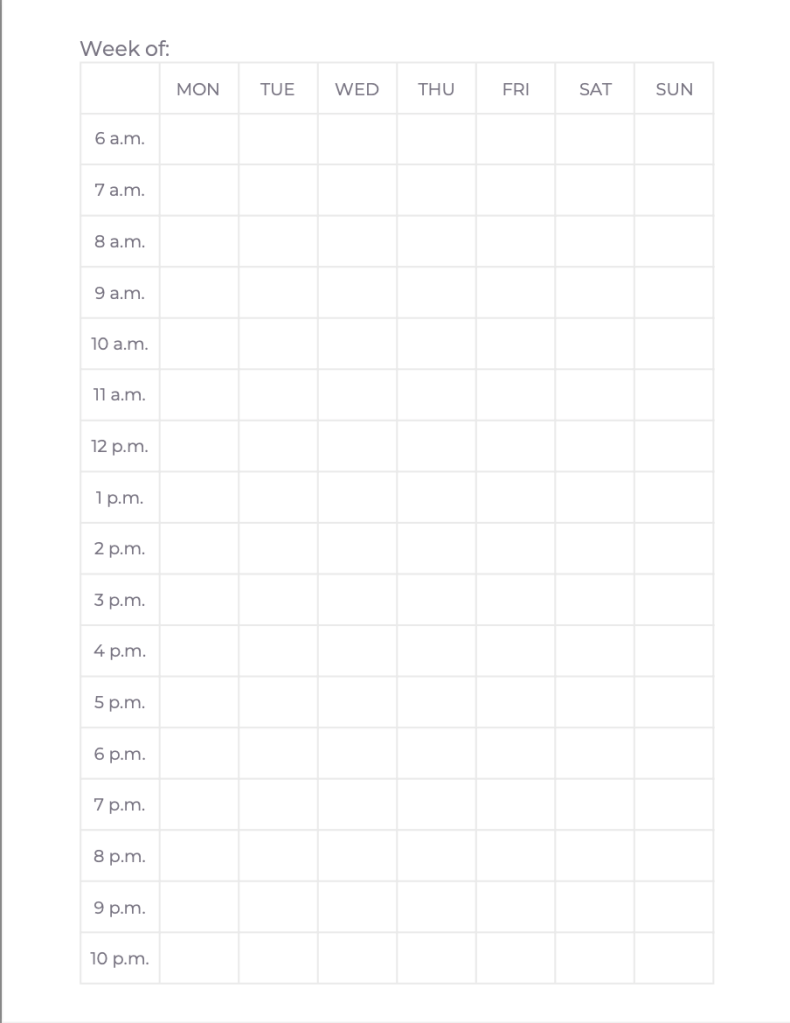790x1023 pixels.
Task: Select the SUN column header
Action: pos(674,89)
